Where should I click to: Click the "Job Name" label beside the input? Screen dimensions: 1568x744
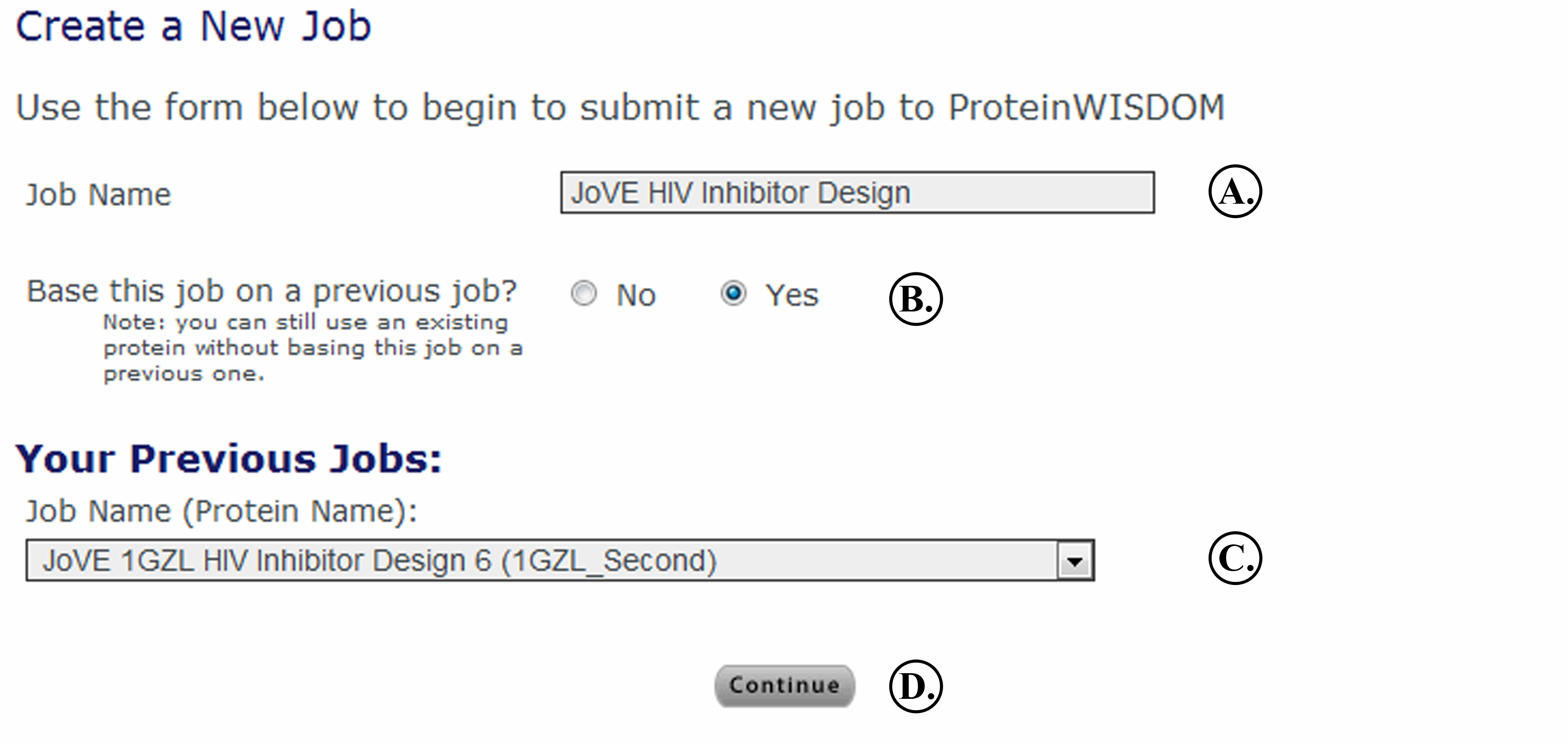pyautogui.click(x=98, y=195)
